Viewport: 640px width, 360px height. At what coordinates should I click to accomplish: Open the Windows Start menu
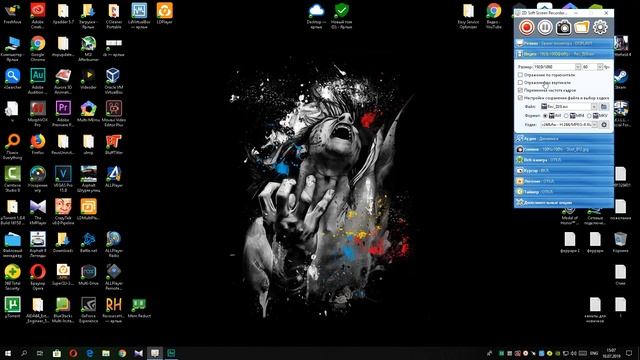coord(8,353)
